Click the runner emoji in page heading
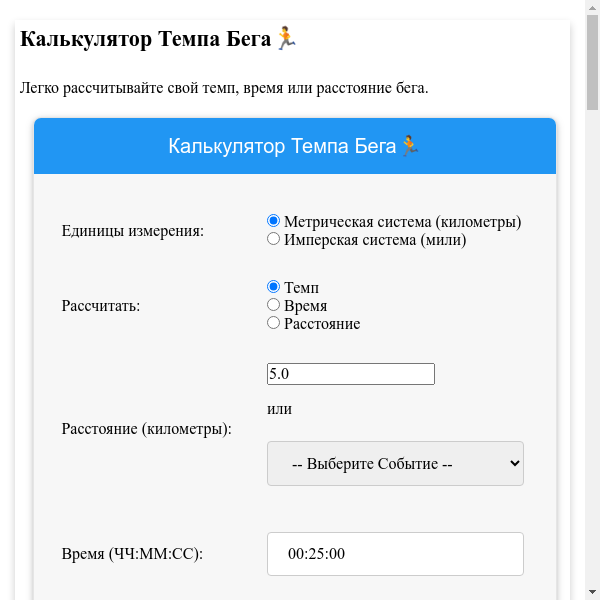The height and width of the screenshot is (600, 600). (x=285, y=39)
